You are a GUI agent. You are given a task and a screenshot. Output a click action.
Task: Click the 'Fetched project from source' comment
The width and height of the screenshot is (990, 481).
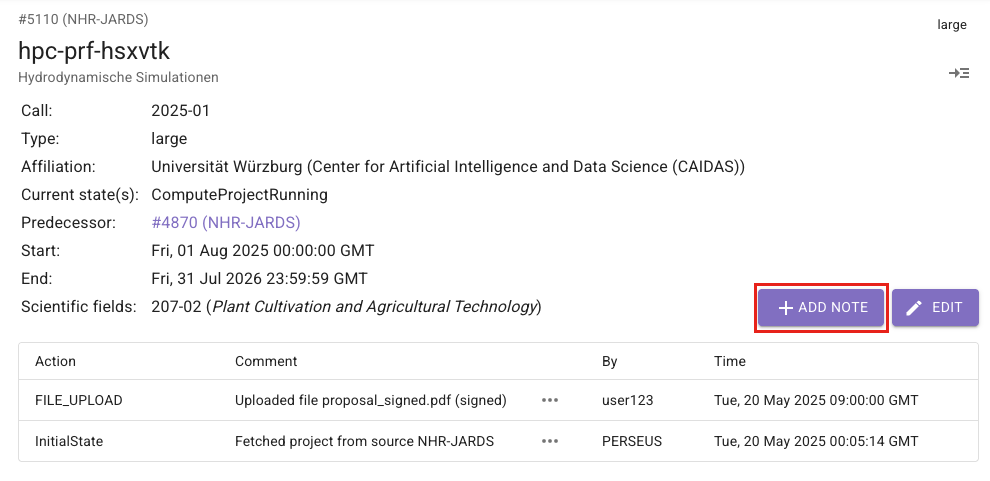pos(364,440)
